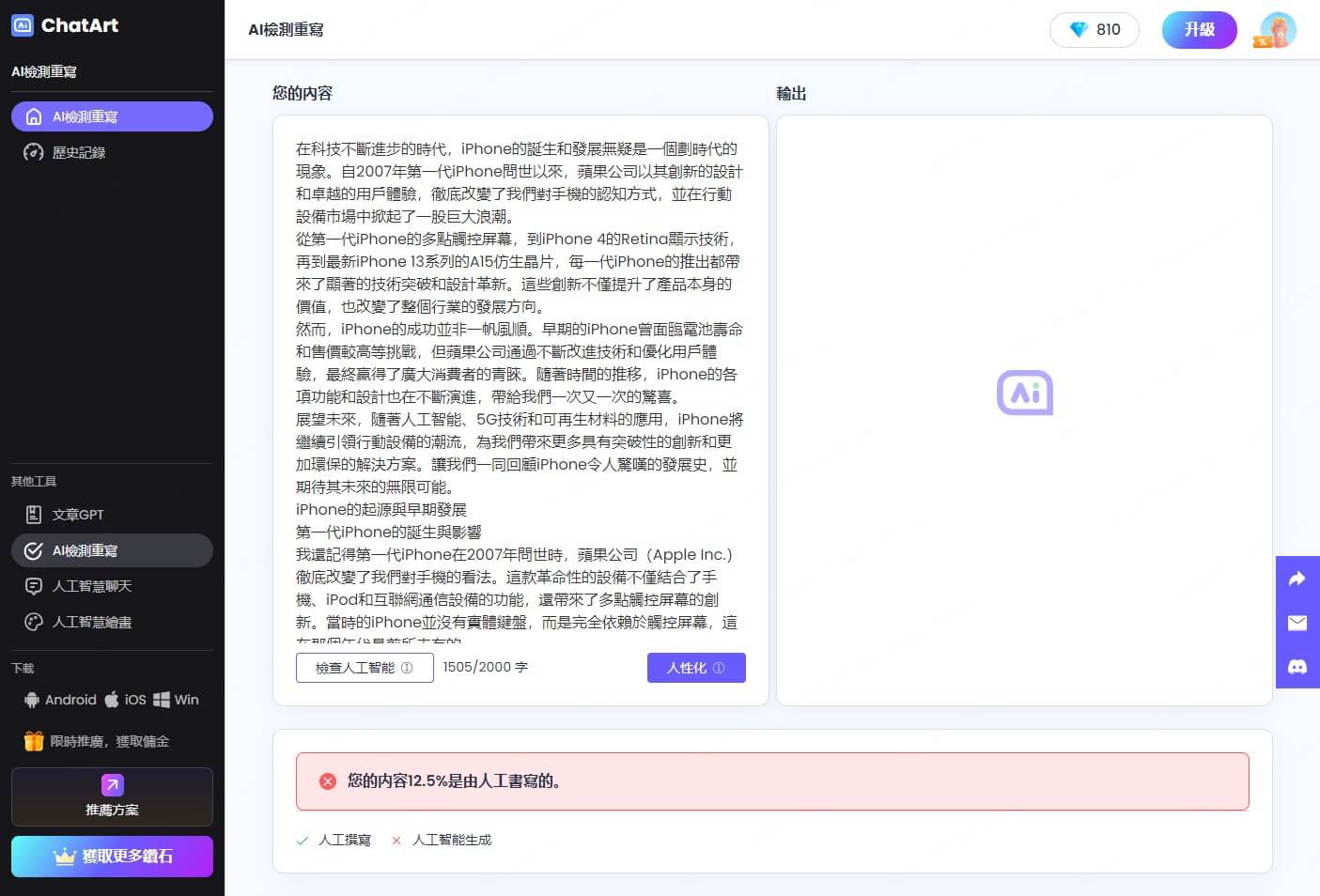Click the 人工智慧繪畫 palette icon
Screen dimensions: 1320x896
[34, 622]
